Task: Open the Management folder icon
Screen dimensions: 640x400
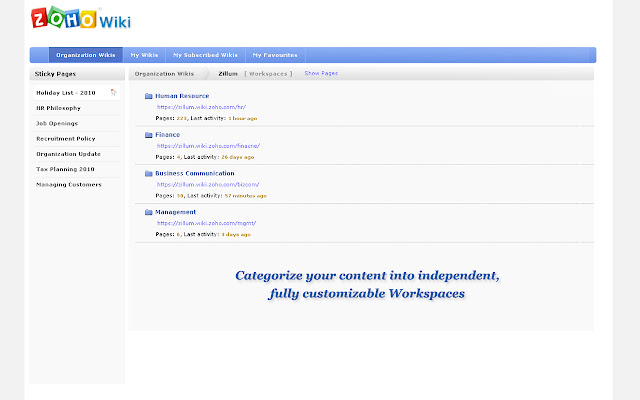Action: 149,212
